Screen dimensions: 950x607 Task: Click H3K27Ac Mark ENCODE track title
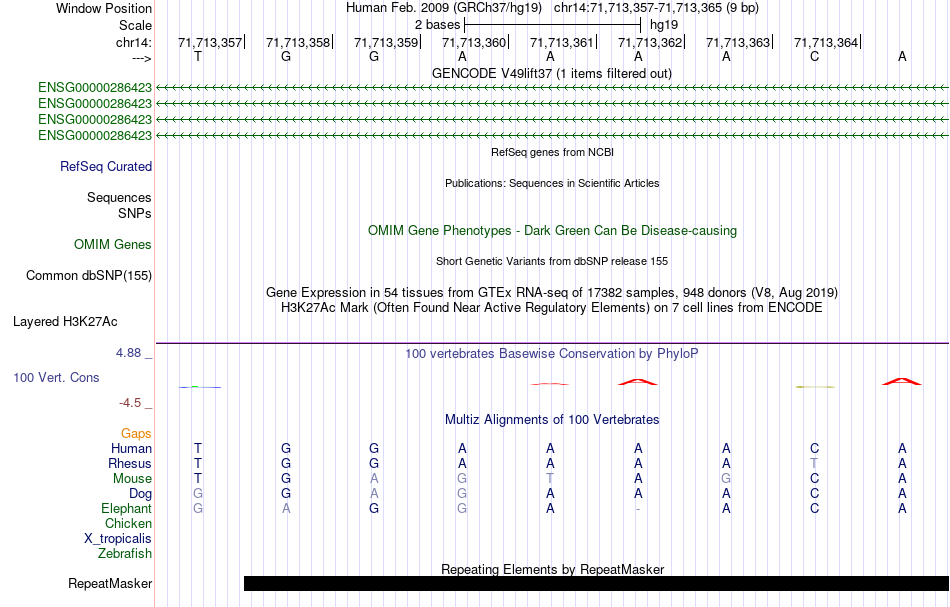[552, 308]
